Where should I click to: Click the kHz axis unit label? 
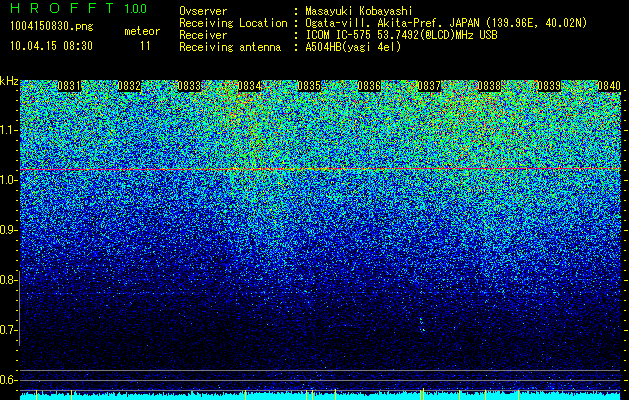point(9,81)
